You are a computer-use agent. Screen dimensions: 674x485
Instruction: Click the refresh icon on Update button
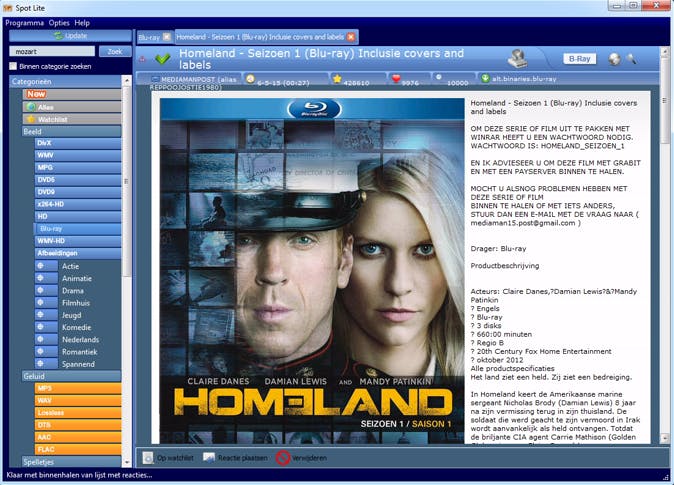pyautogui.click(x=58, y=36)
